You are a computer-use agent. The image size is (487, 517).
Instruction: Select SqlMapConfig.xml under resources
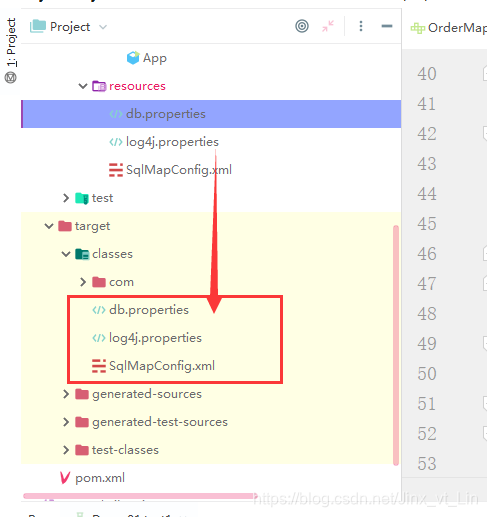(179, 170)
